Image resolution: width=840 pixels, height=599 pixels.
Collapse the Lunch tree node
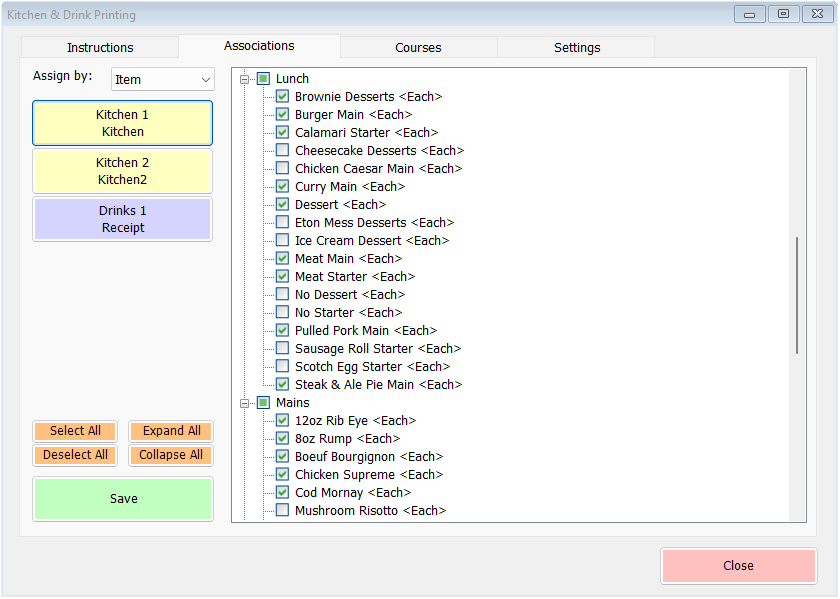coord(245,78)
